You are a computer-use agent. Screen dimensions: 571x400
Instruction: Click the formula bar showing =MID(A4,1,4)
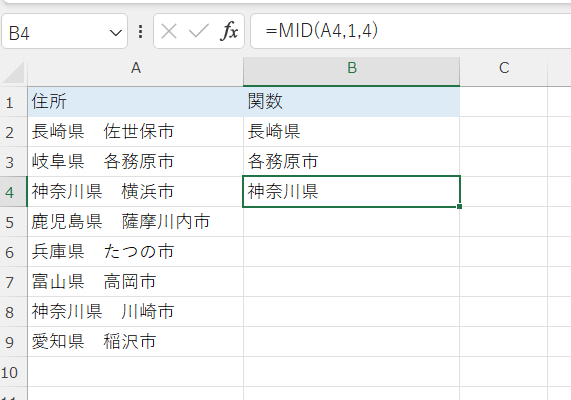pyautogui.click(x=411, y=31)
